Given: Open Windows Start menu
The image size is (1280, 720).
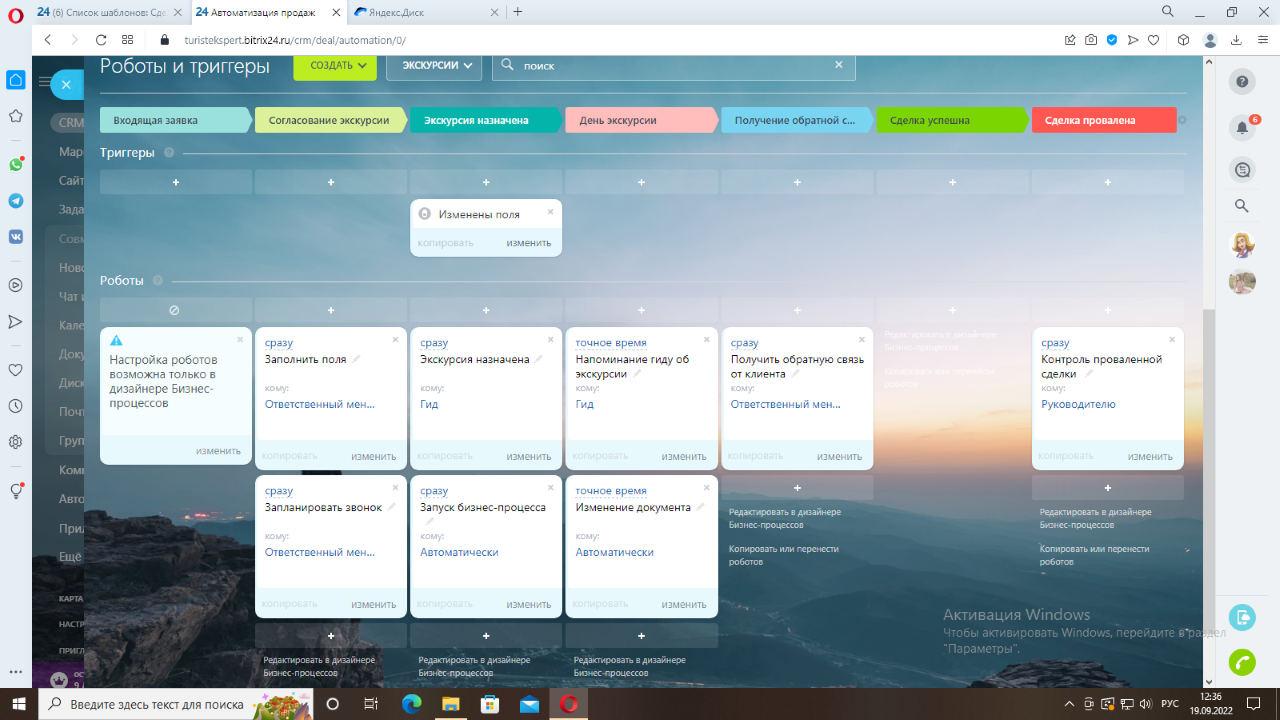Looking at the screenshot, I should (x=19, y=704).
